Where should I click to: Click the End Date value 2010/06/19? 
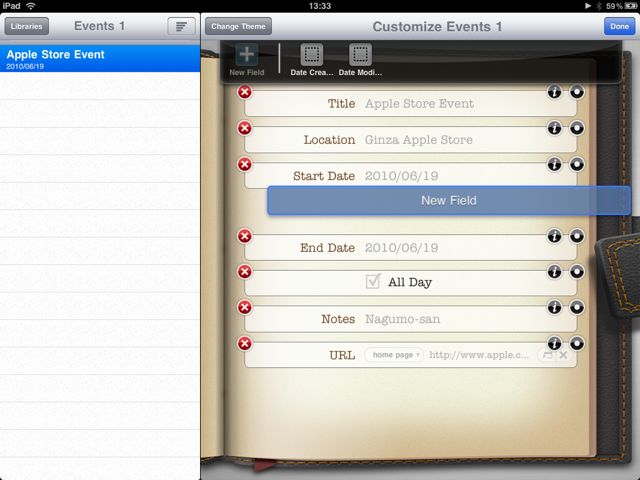pyautogui.click(x=401, y=248)
